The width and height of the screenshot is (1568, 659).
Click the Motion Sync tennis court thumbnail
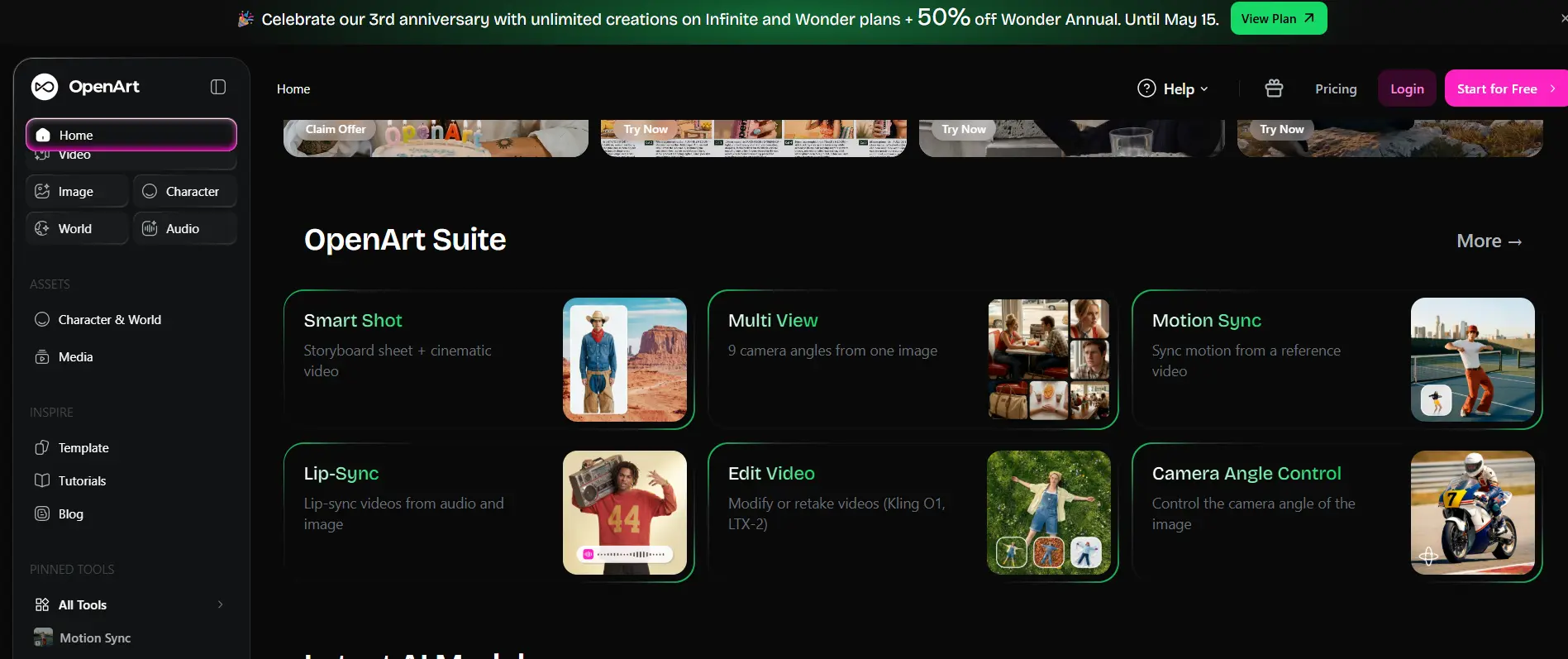[x=1473, y=360]
